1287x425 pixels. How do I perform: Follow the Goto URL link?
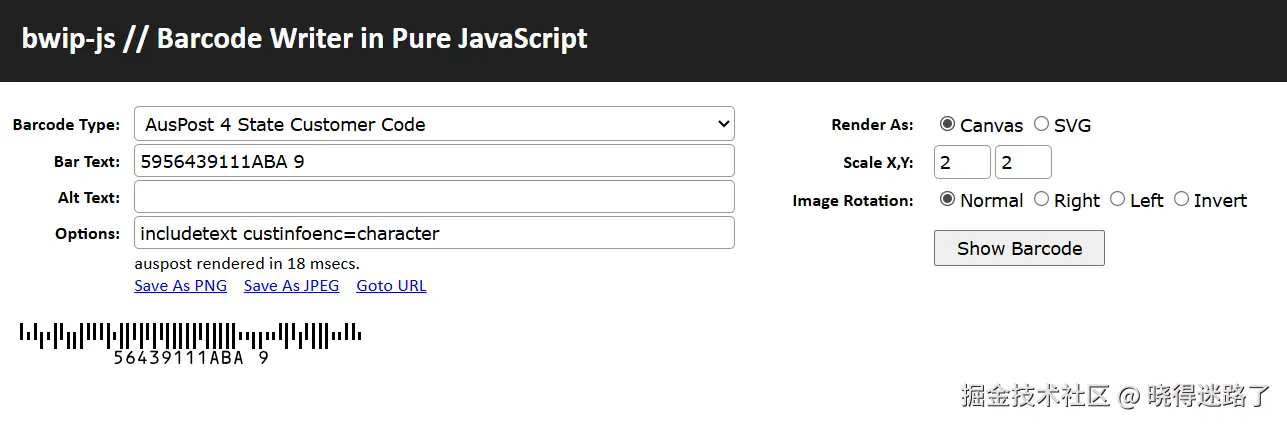point(391,285)
